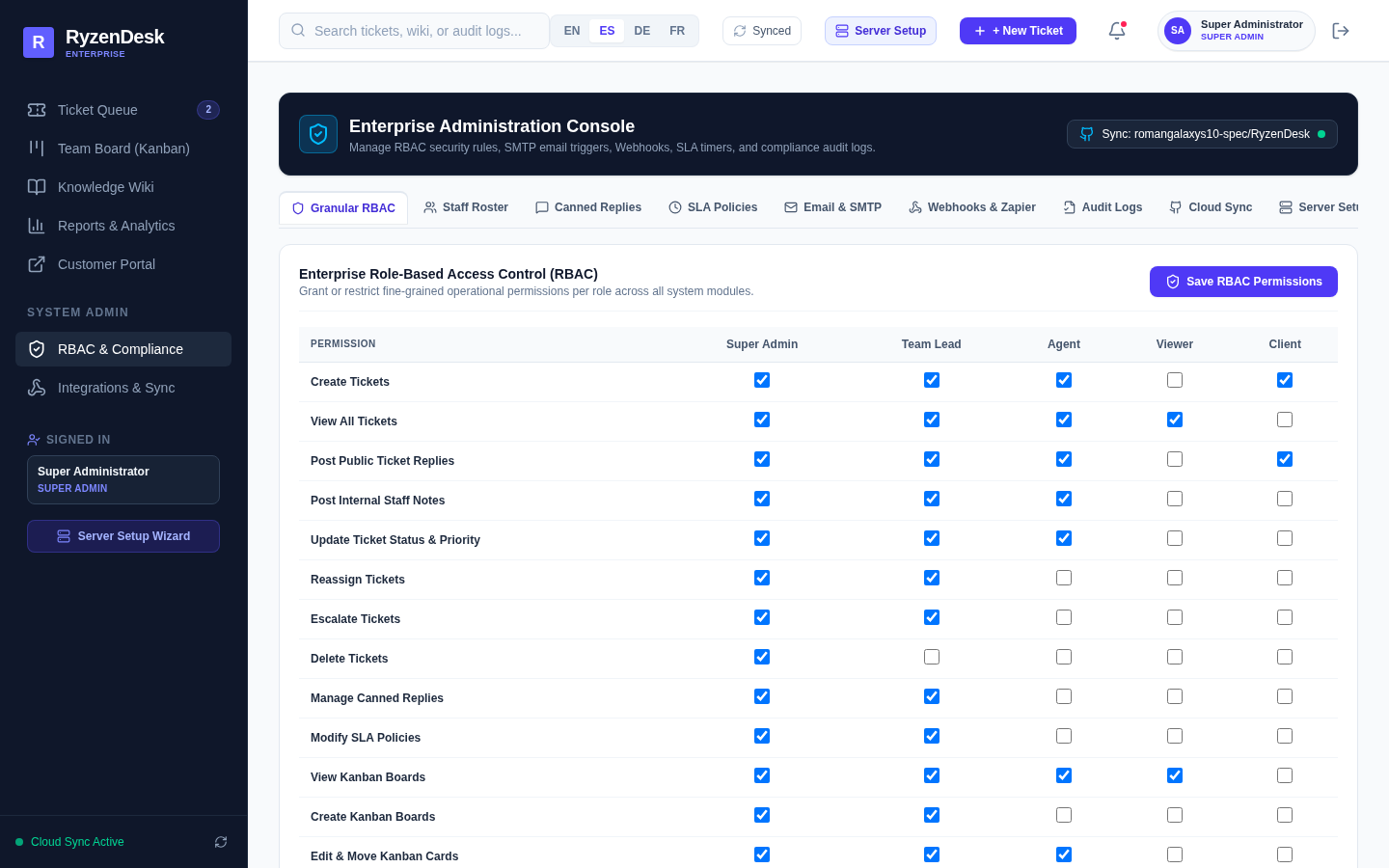
Task: Click the Server Setup button in the header
Action: [881, 31]
